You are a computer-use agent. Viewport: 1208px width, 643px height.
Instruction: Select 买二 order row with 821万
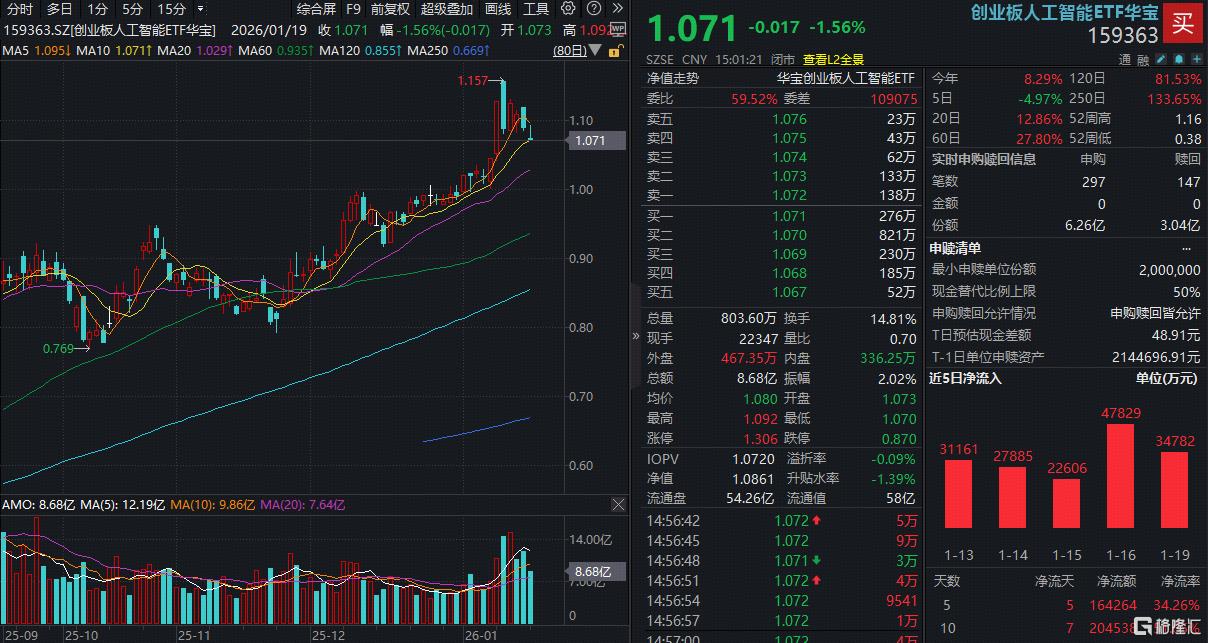(x=781, y=235)
